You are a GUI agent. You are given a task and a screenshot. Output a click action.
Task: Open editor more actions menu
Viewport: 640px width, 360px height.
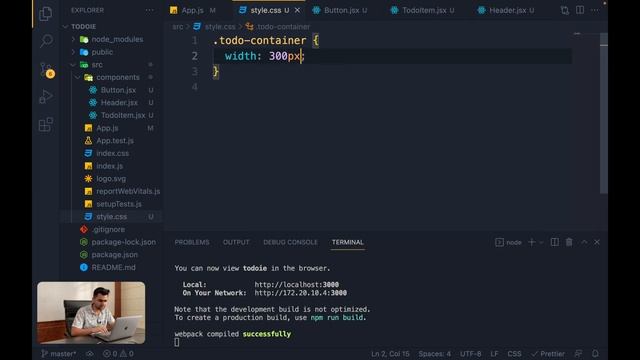pos(595,10)
